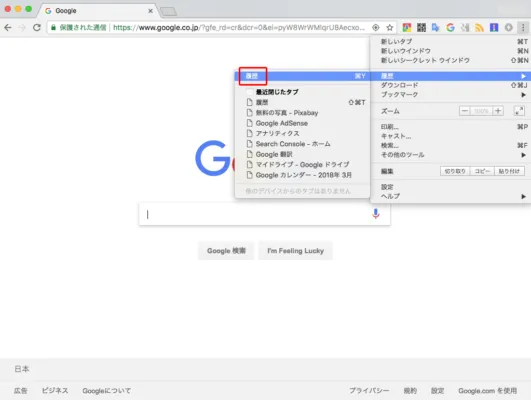Open a new tab with the tab-strip button
The image size is (531, 400).
(168, 12)
